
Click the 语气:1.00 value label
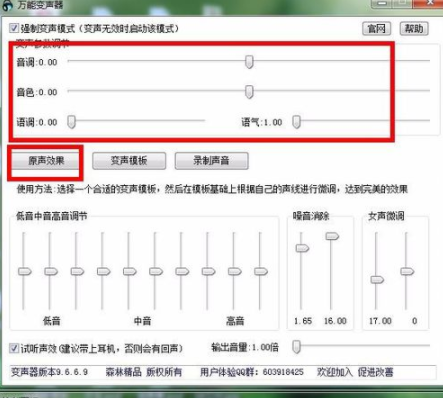(x=262, y=122)
